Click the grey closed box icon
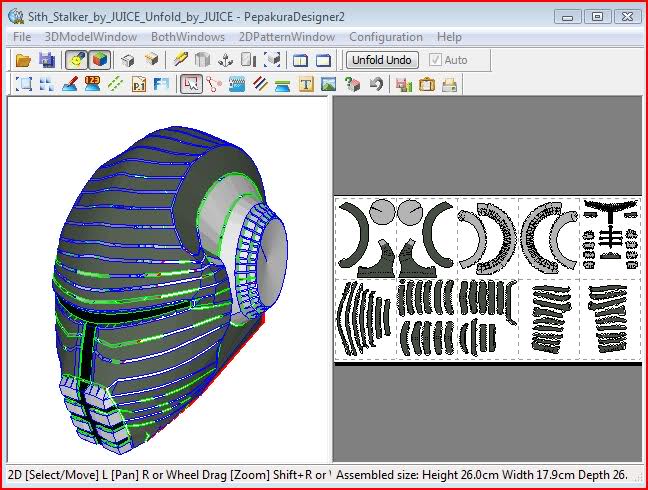Screen dimensions: 648x490 coord(128,60)
